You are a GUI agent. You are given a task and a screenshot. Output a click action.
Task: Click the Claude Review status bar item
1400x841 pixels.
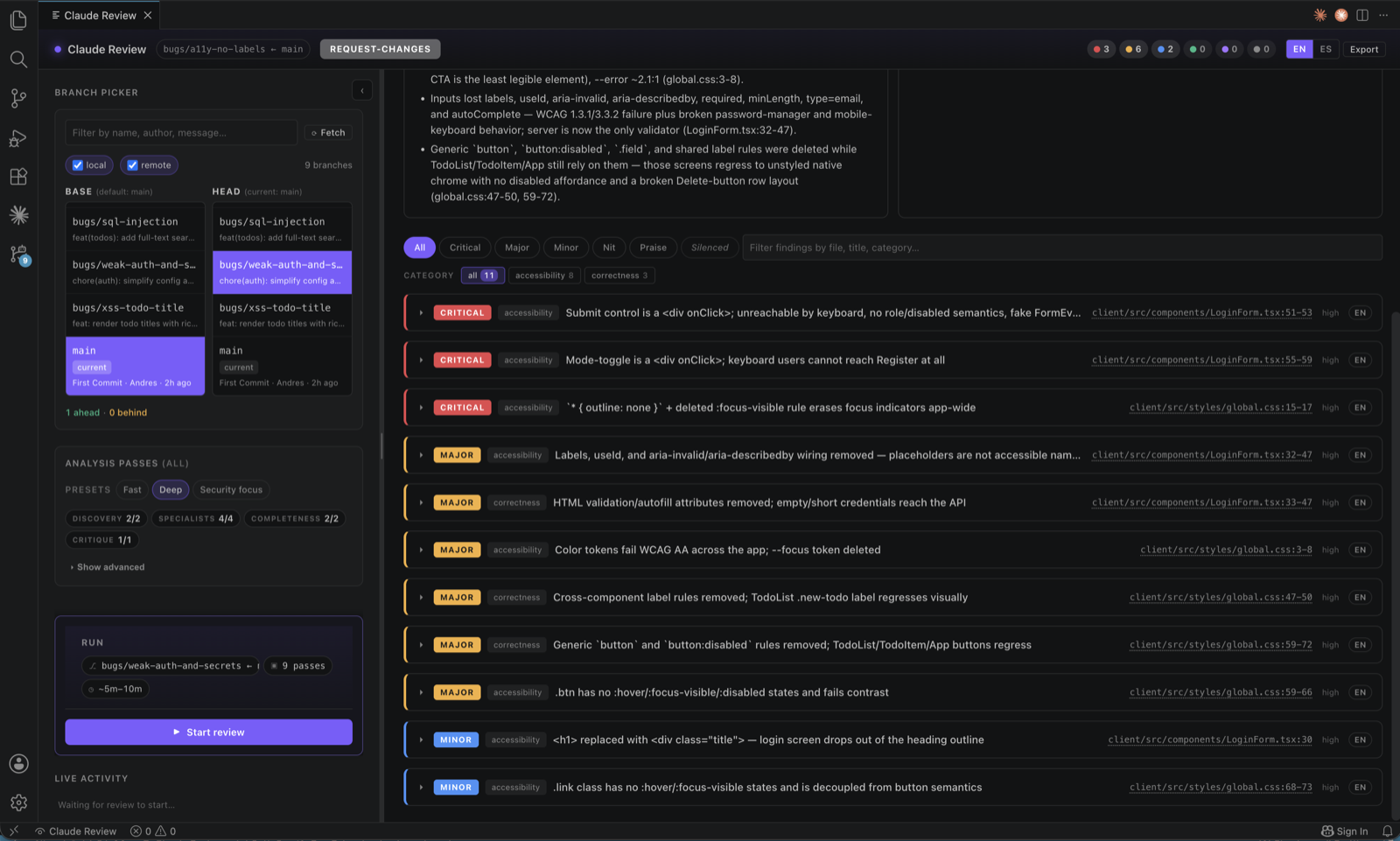(75, 831)
